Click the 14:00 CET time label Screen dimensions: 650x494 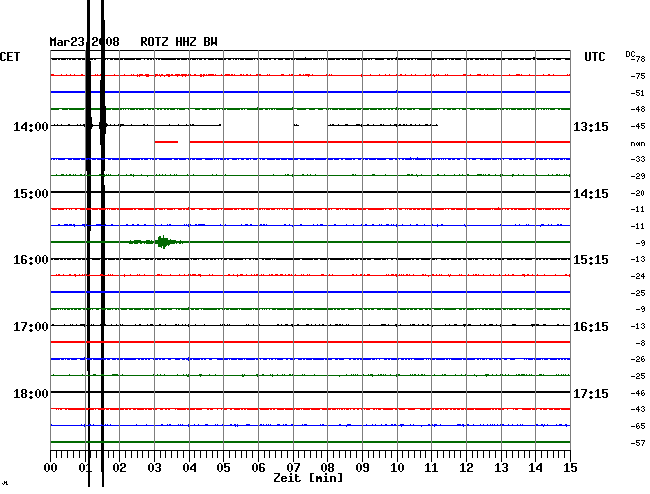coord(31,126)
